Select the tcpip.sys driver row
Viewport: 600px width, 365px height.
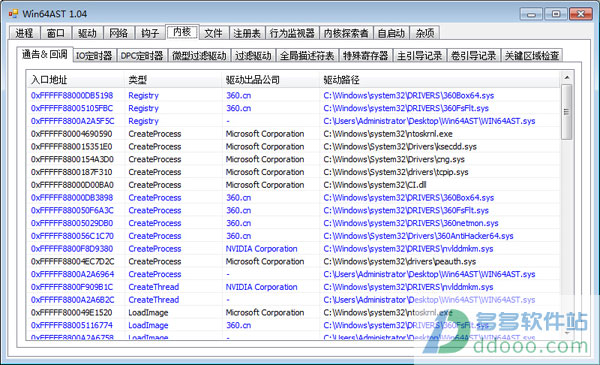(293, 172)
